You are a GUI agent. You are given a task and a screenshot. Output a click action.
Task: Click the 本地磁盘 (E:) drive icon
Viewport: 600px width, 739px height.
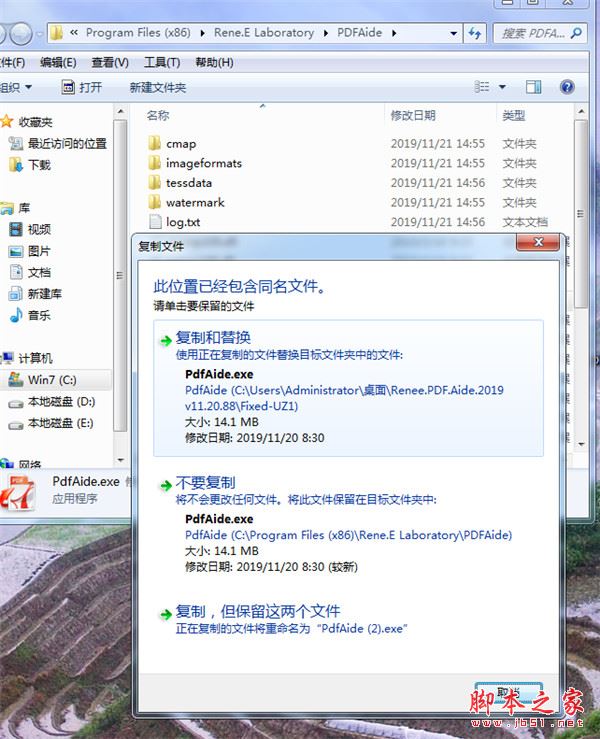point(16,424)
